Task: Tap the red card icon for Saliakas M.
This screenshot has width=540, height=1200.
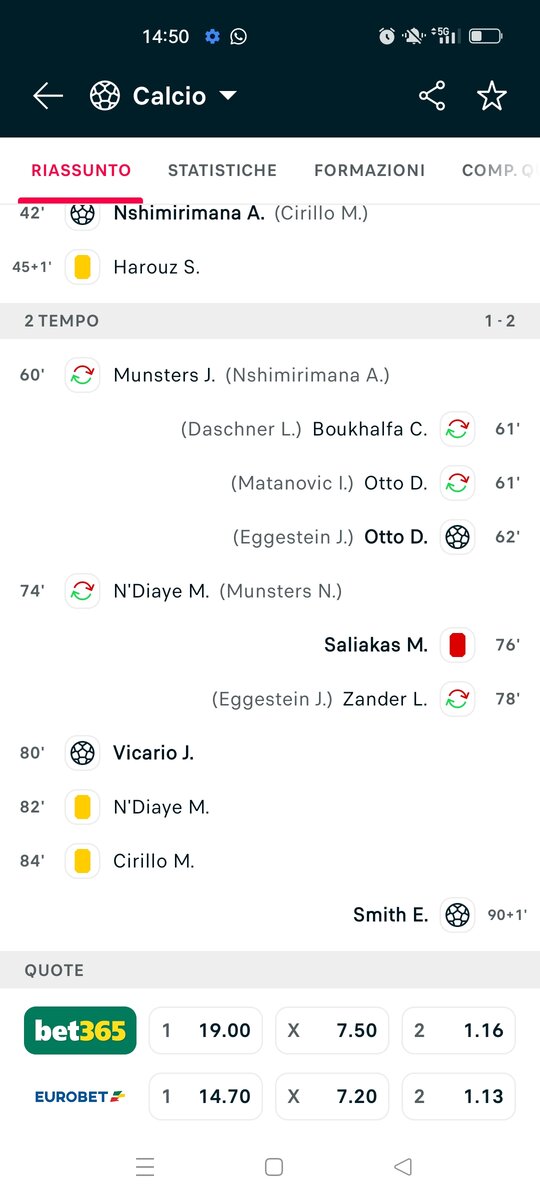Action: coord(457,645)
